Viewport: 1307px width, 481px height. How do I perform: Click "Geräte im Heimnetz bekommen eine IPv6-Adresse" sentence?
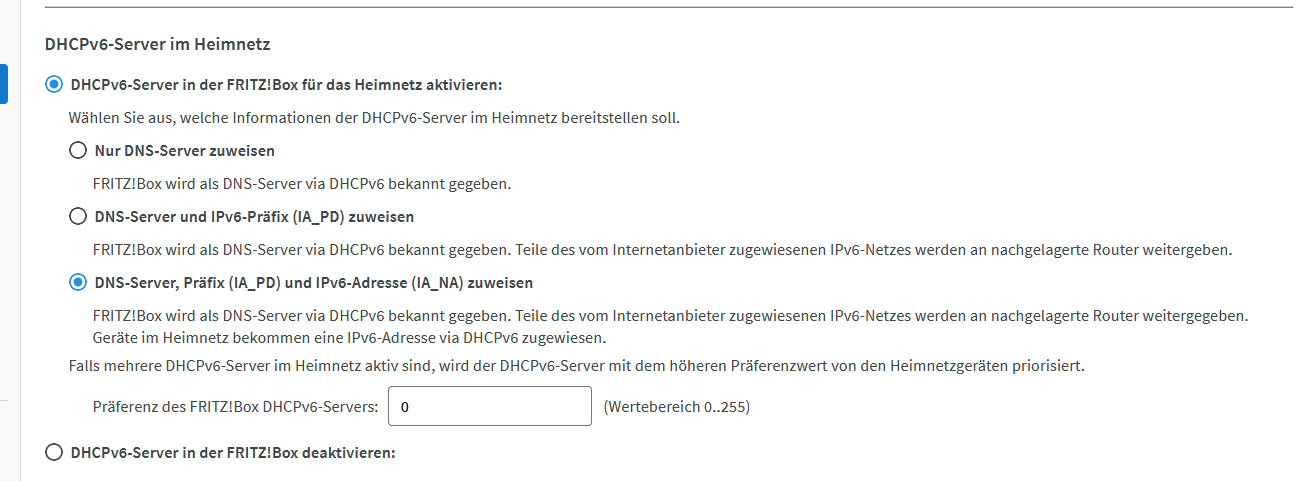349,337
